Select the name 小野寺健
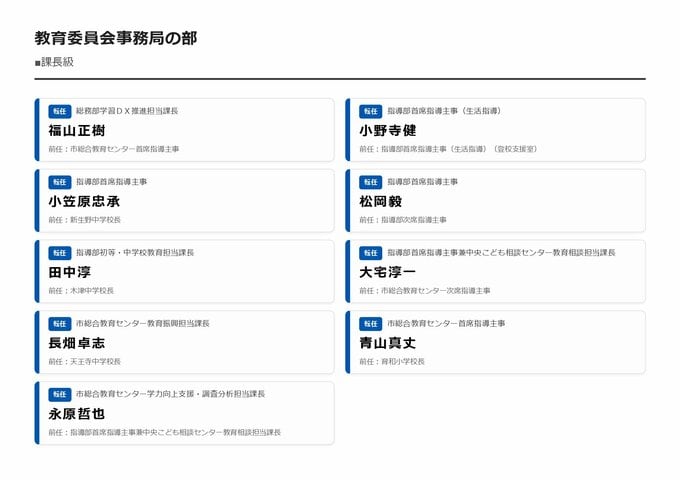Viewport: 680px width, 480px height. 387,130
